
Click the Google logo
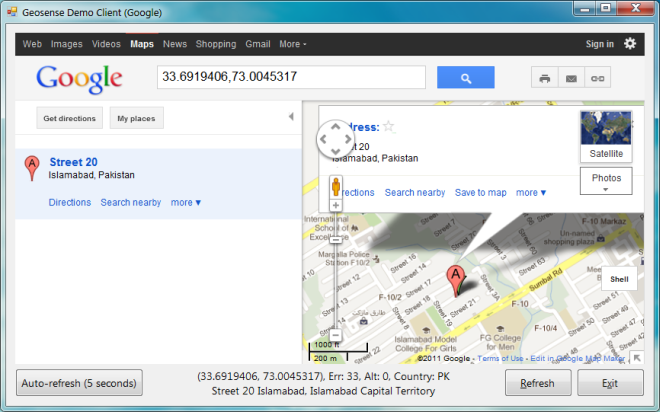pos(80,79)
